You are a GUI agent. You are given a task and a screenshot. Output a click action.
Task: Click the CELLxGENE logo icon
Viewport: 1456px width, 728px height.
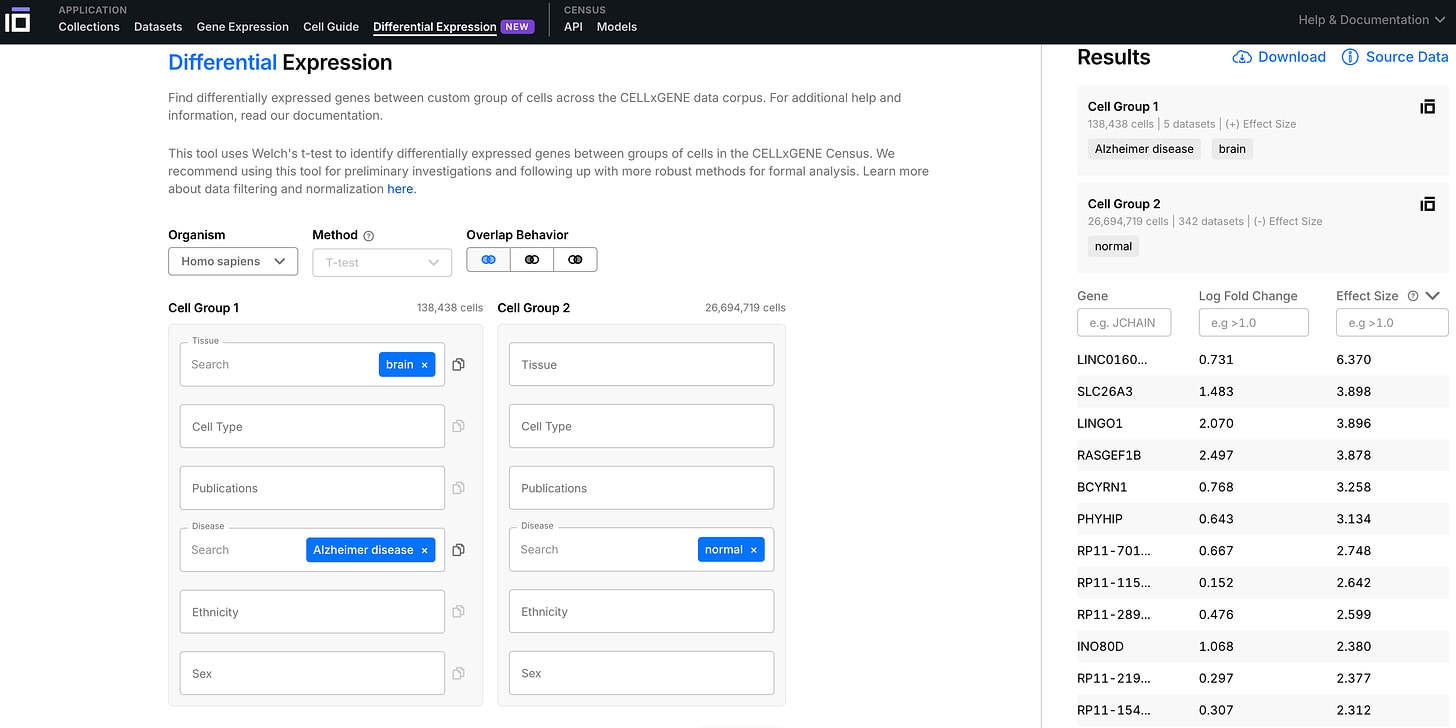coord(18,19)
